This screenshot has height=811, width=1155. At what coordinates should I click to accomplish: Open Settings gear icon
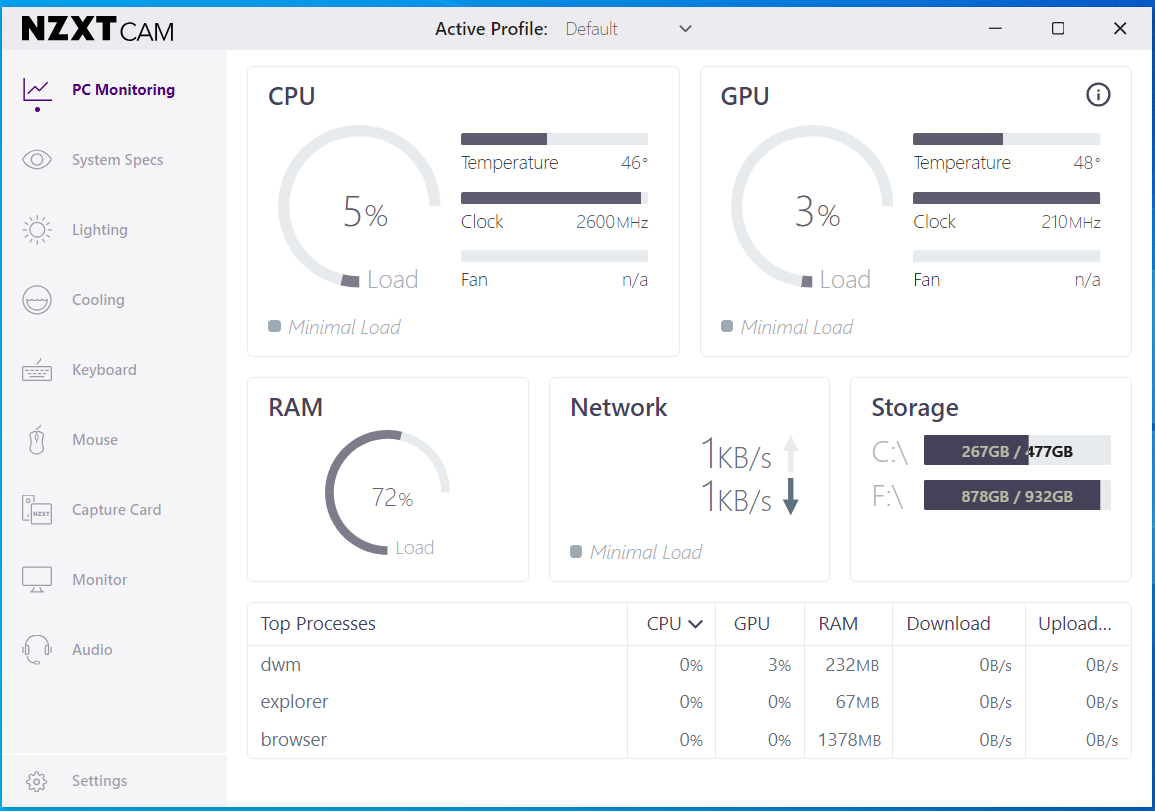point(37,781)
